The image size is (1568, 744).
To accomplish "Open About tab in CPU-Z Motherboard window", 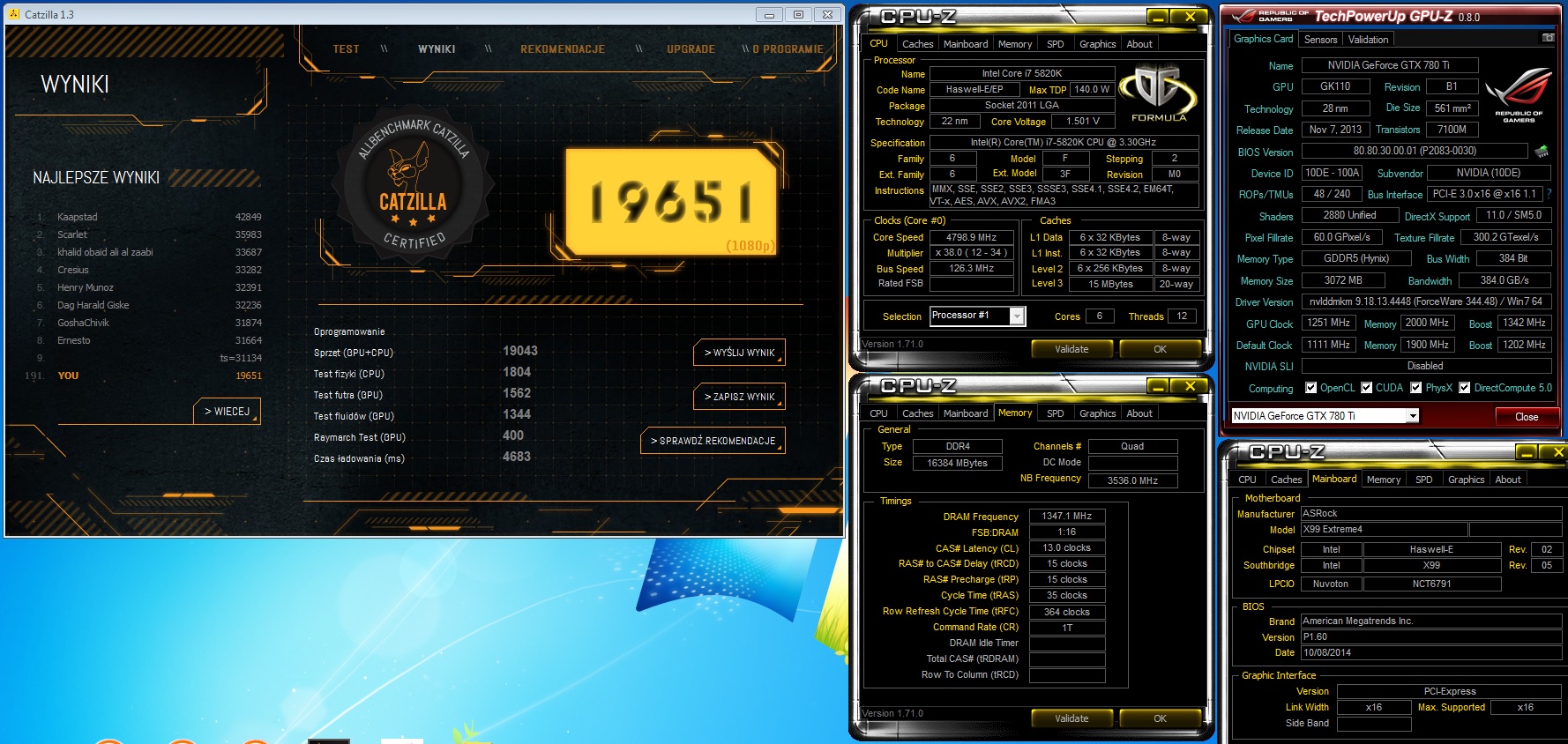I will pos(1508,480).
